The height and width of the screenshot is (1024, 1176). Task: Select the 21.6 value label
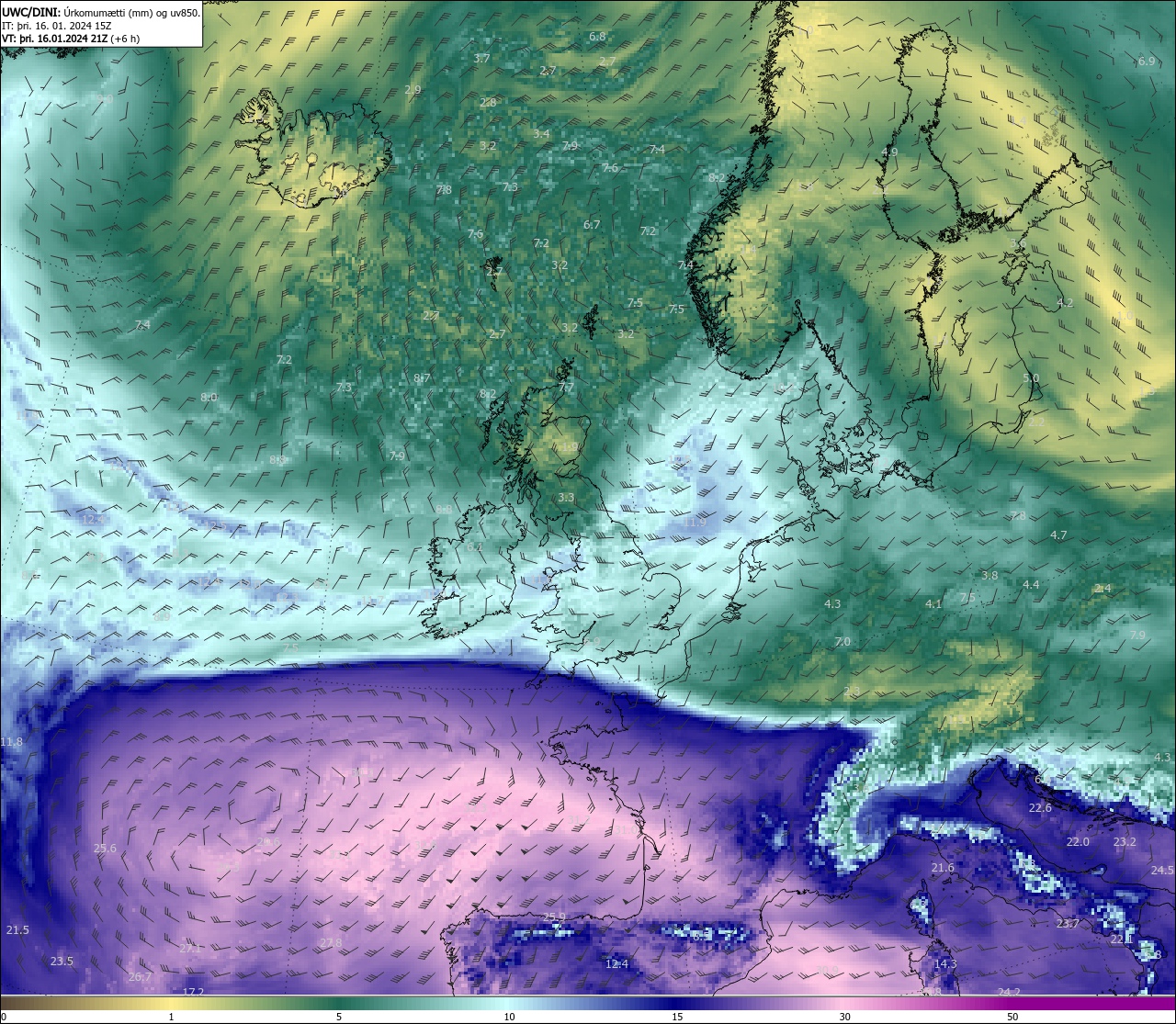click(943, 868)
